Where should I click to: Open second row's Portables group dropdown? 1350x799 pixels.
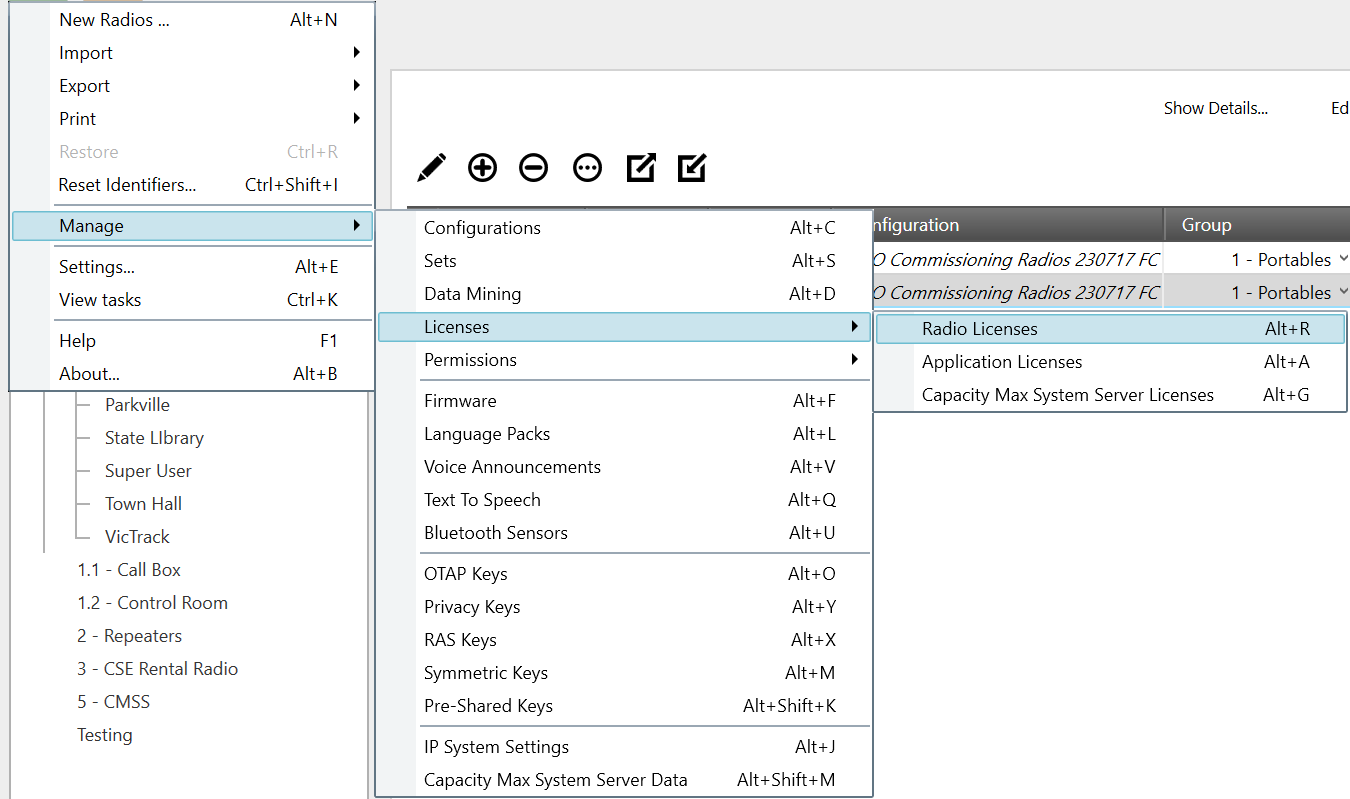pos(1341,292)
